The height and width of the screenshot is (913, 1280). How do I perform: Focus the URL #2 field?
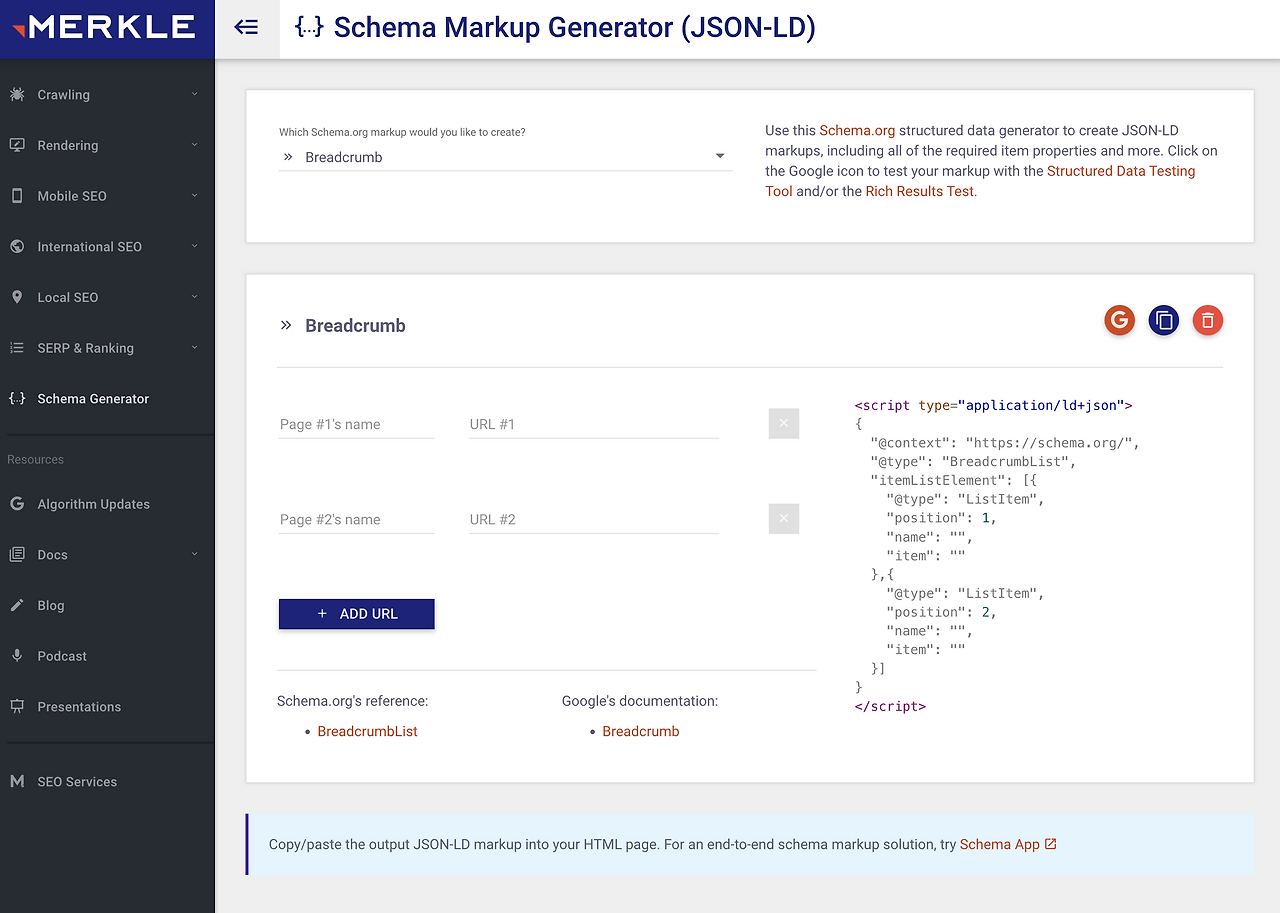[x=594, y=519]
